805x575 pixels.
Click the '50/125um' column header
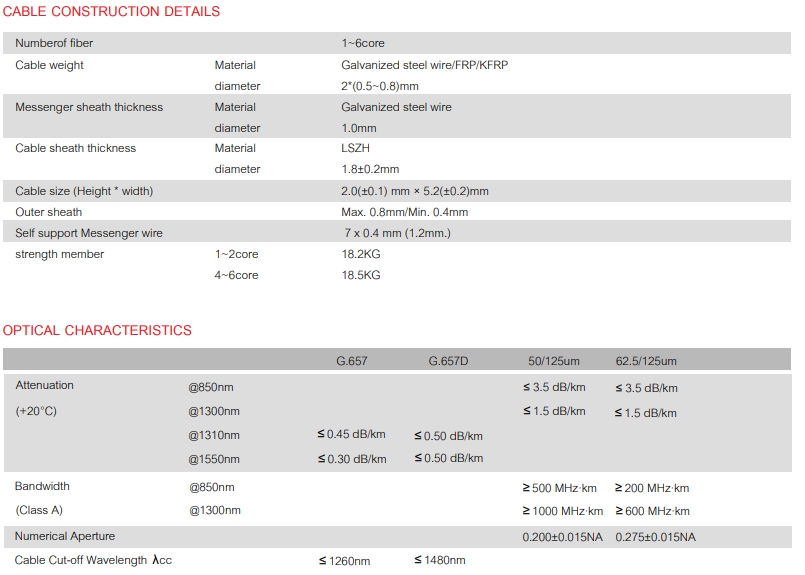[554, 361]
